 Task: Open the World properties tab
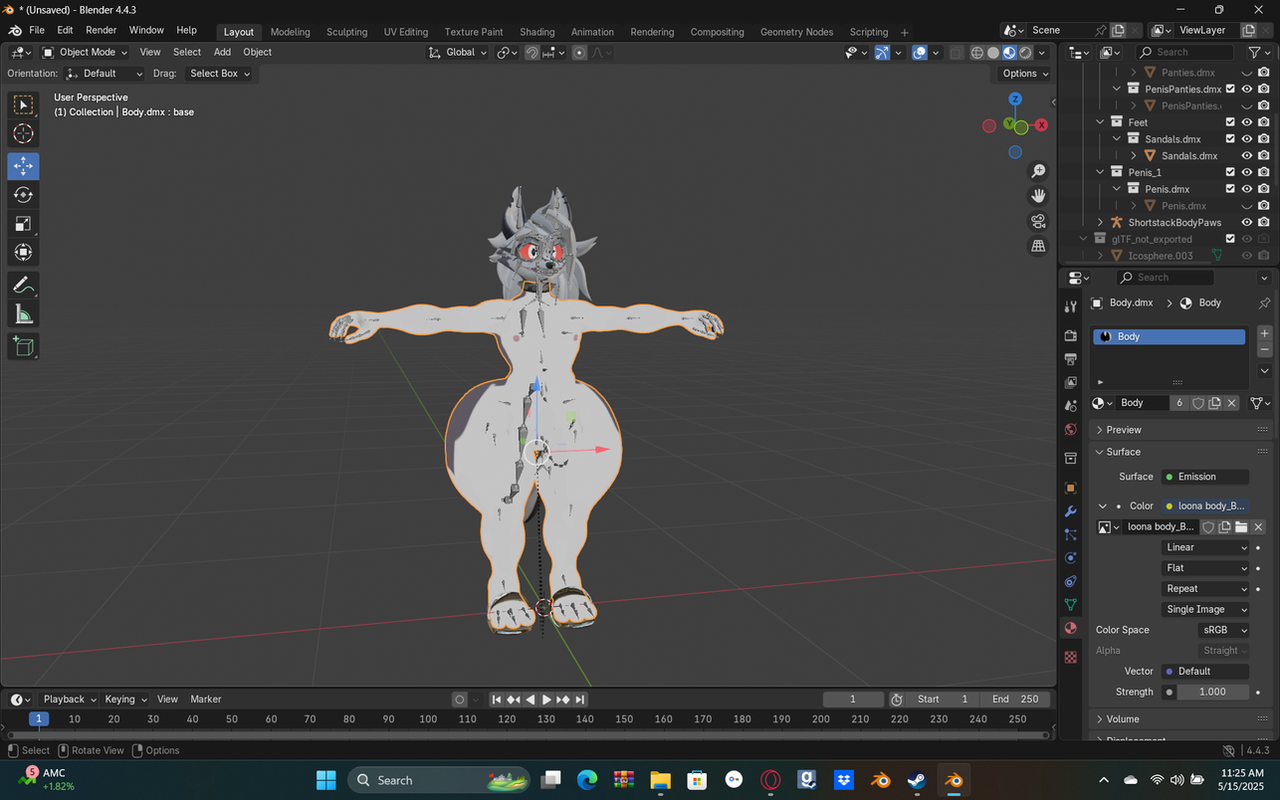(1071, 430)
